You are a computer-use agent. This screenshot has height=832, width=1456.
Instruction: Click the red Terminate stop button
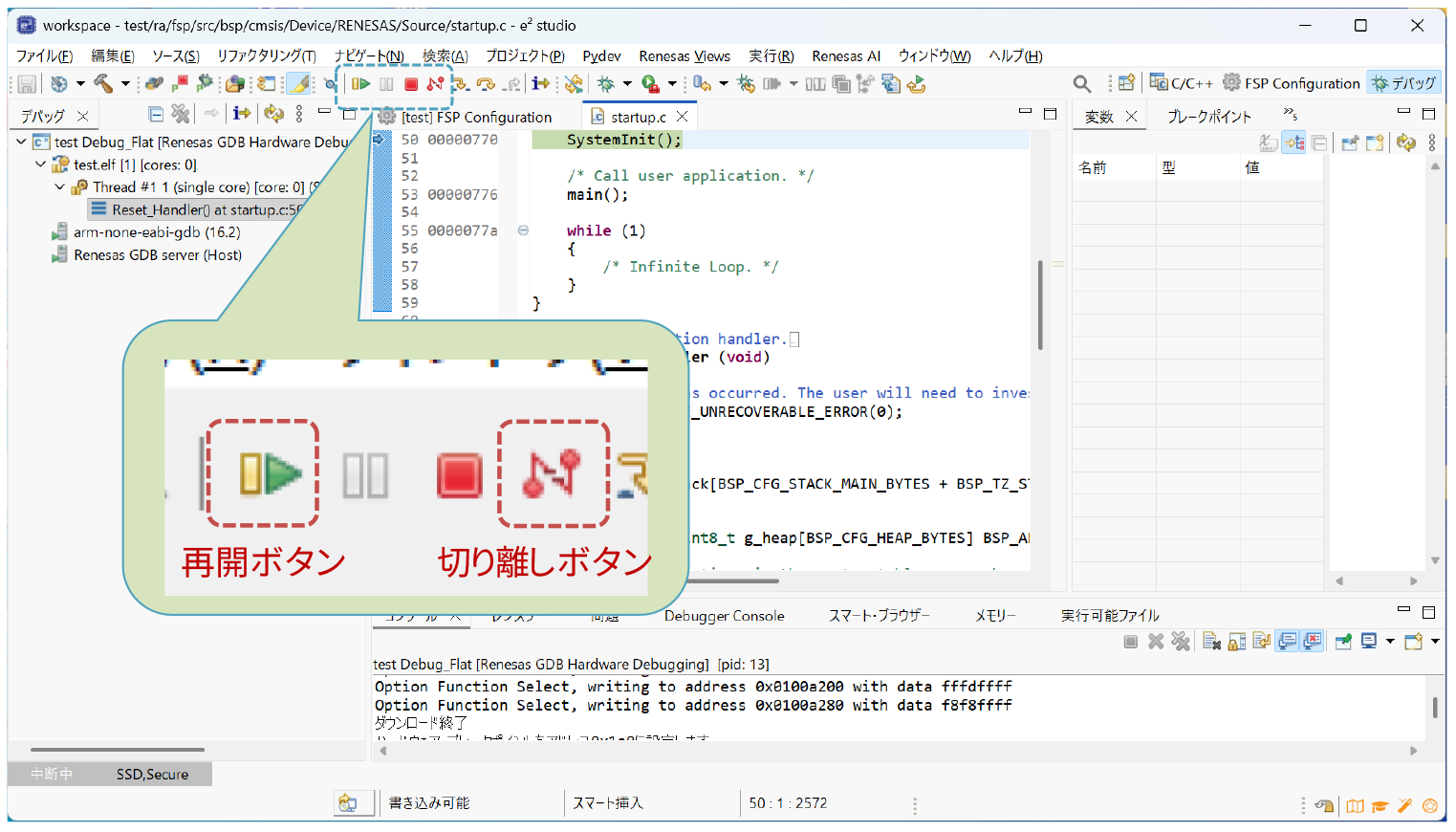point(411,84)
